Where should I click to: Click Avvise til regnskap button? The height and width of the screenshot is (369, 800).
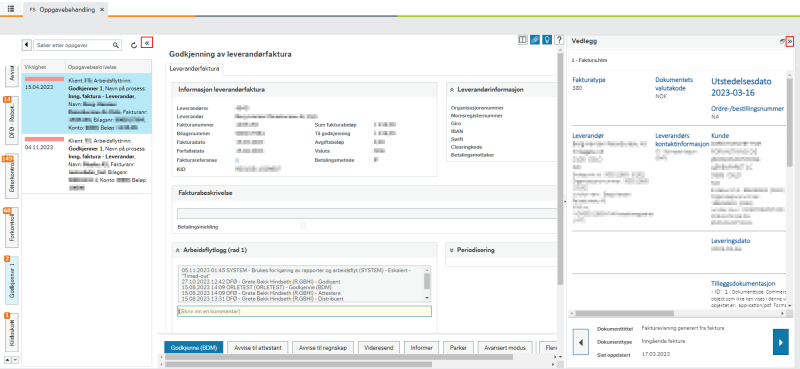pyautogui.click(x=323, y=348)
